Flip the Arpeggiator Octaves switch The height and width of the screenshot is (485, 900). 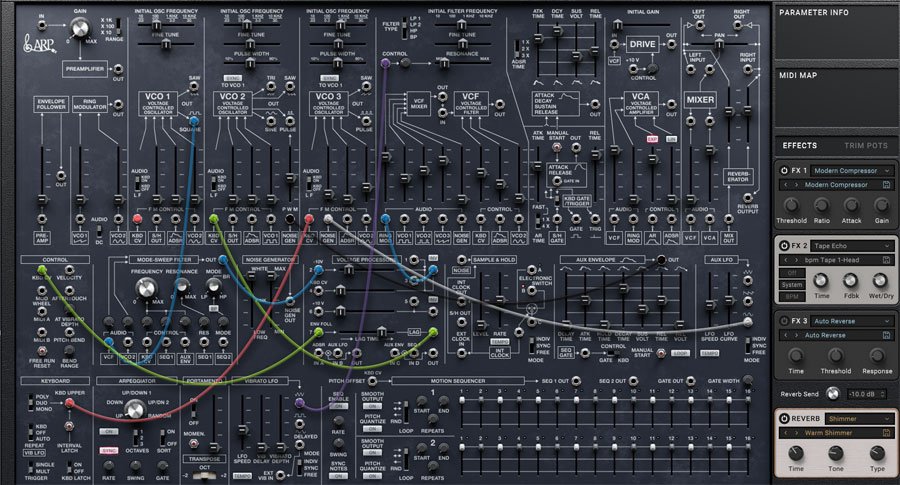click(x=135, y=437)
